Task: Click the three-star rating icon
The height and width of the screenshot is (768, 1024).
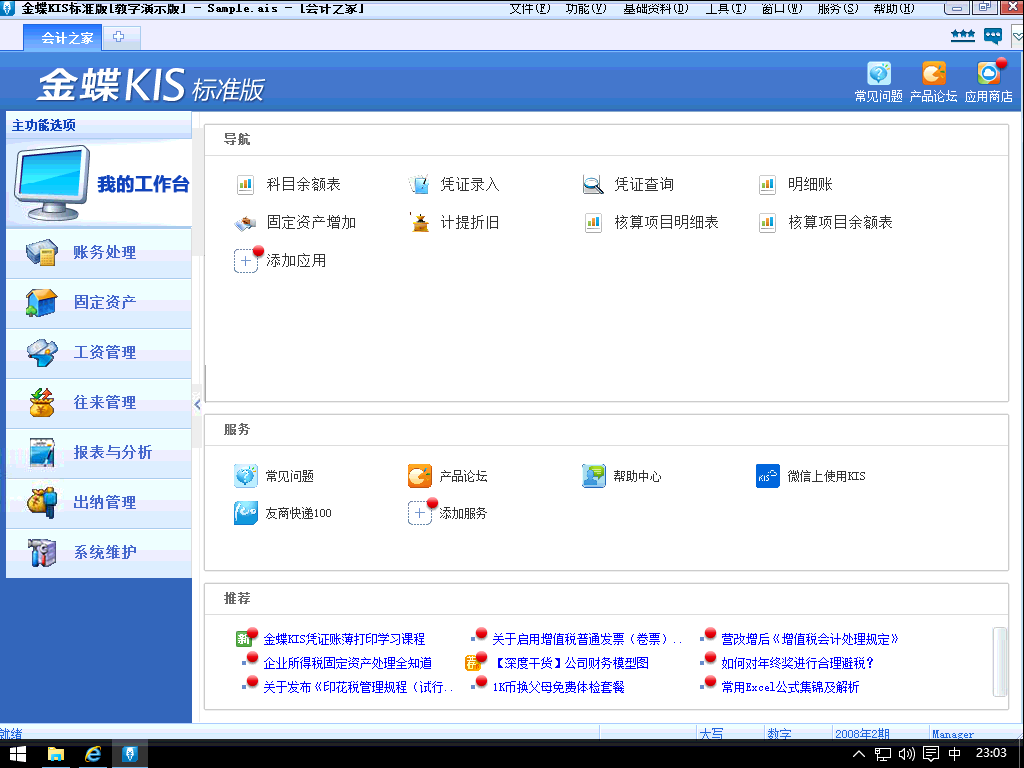Action: [x=963, y=35]
